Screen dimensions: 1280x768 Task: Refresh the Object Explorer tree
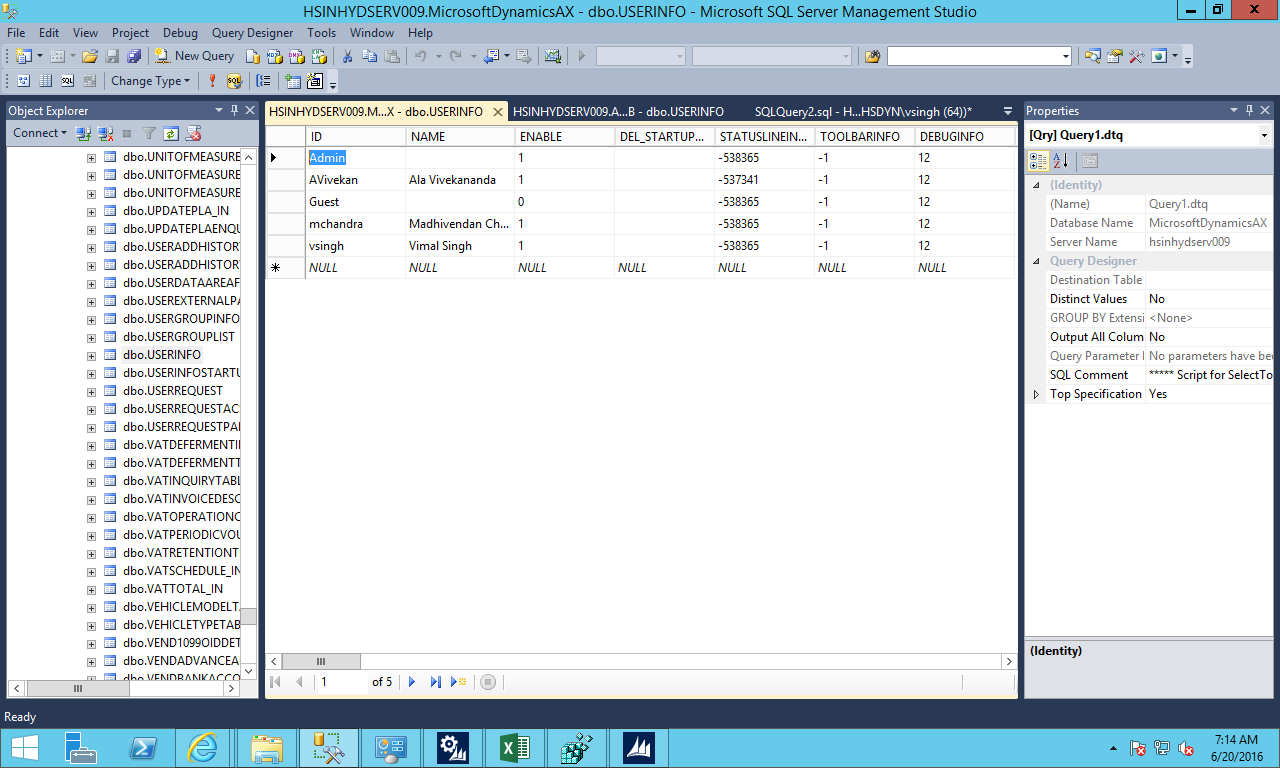[170, 132]
